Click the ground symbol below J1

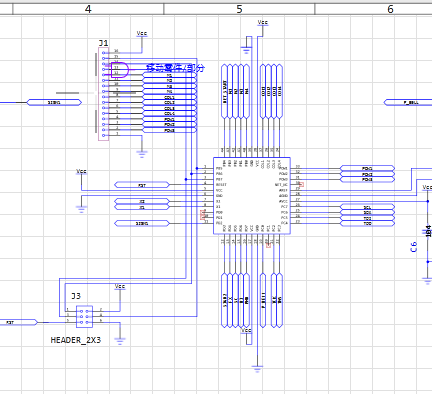142,154
